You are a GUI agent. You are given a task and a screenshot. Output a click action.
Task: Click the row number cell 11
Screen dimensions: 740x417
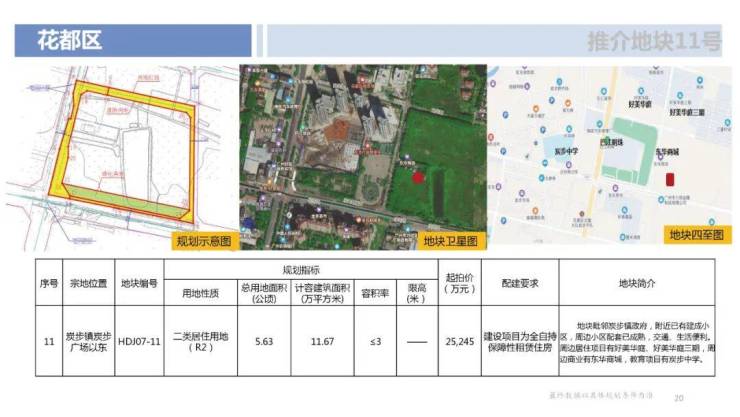(49, 341)
